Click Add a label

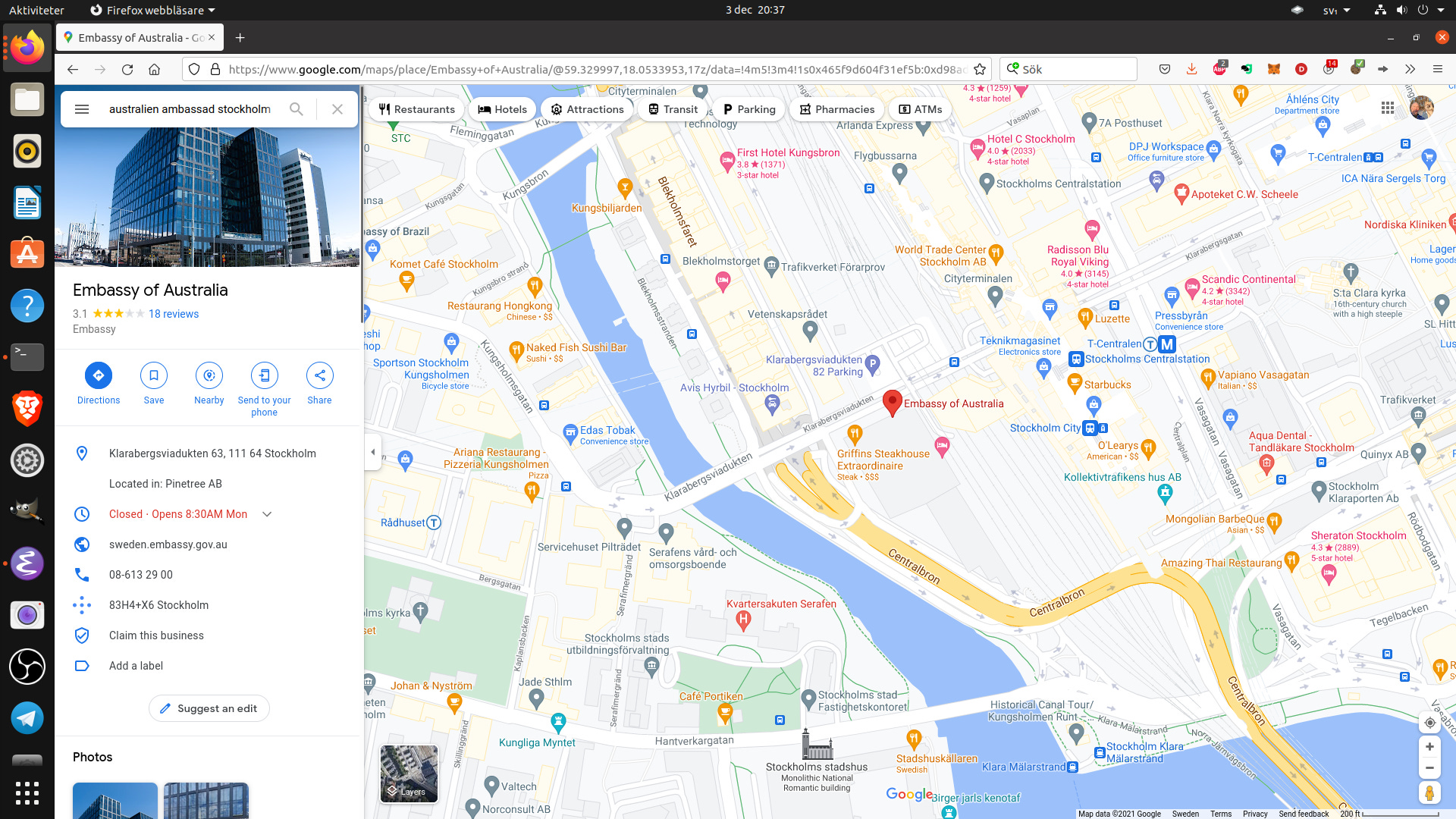click(136, 666)
